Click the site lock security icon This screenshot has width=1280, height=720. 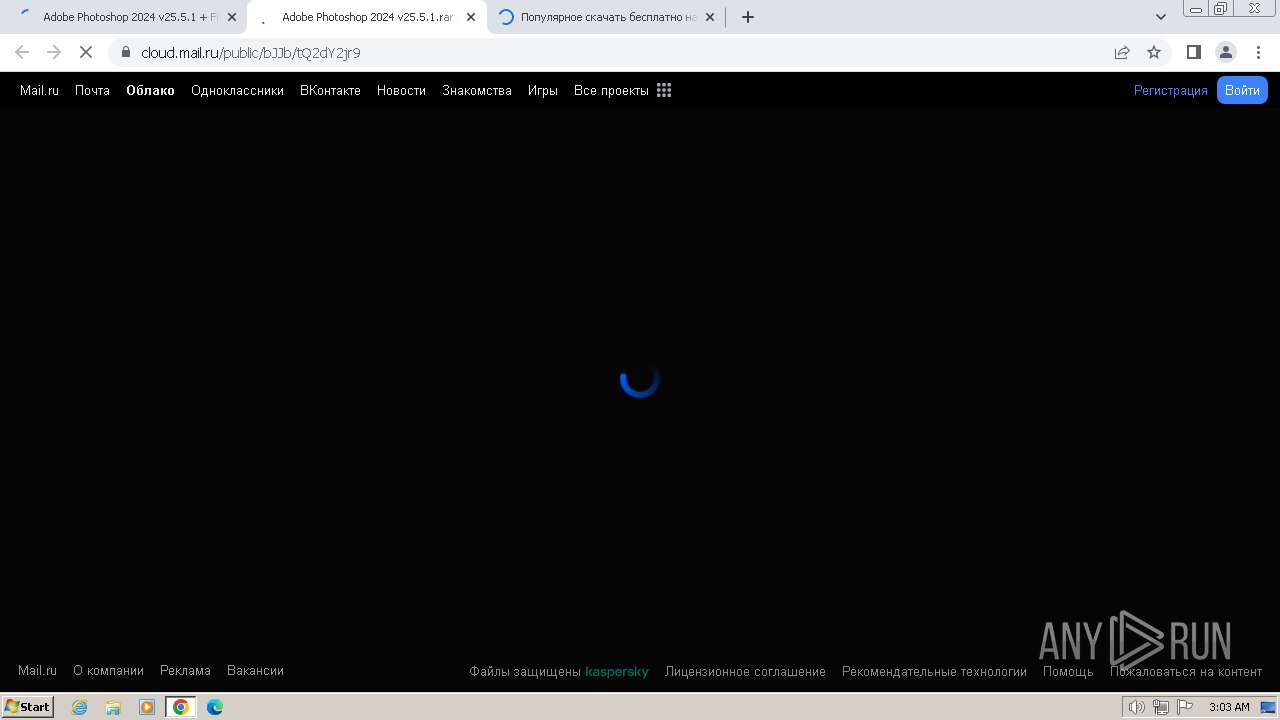coord(126,52)
